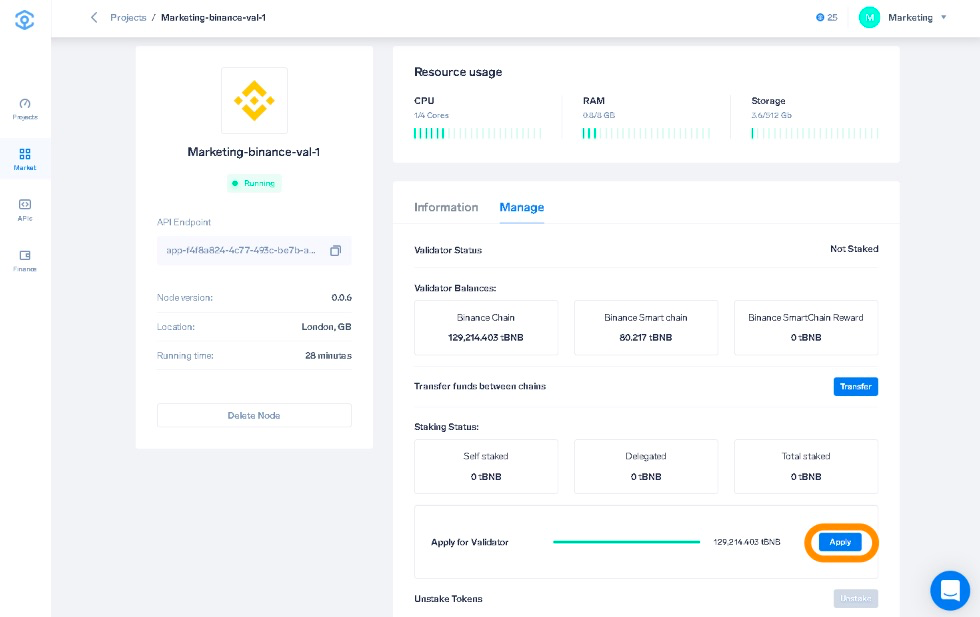Click the Running status badge

(x=254, y=183)
